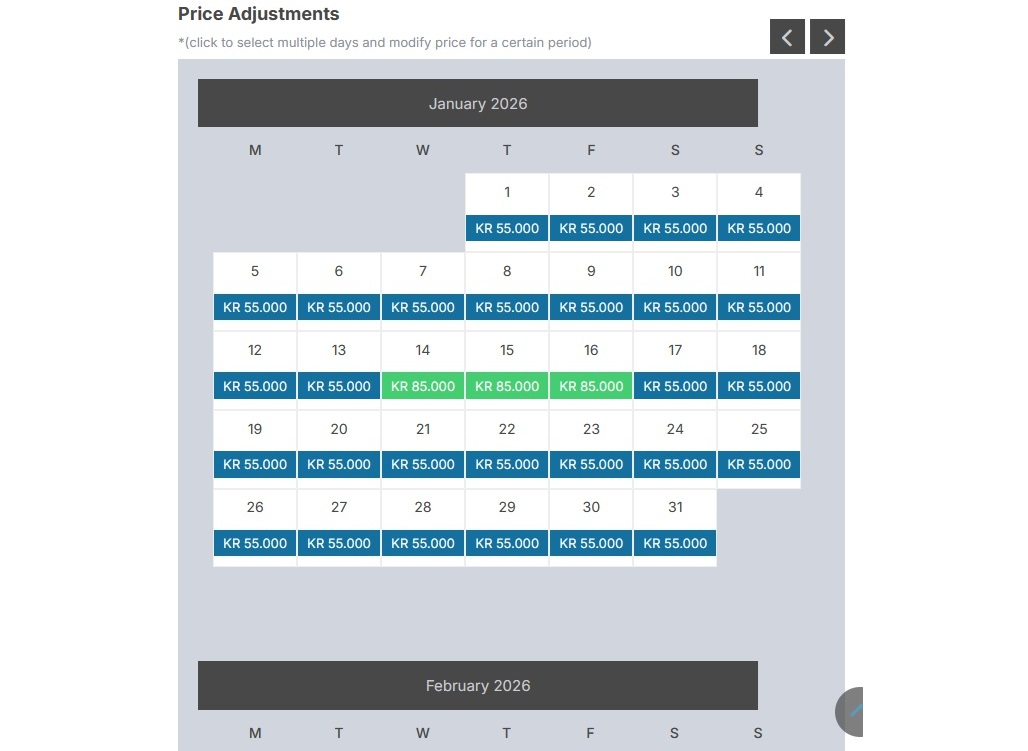Select January 22 in the calendar
The height and width of the screenshot is (751, 1028).
point(507,430)
